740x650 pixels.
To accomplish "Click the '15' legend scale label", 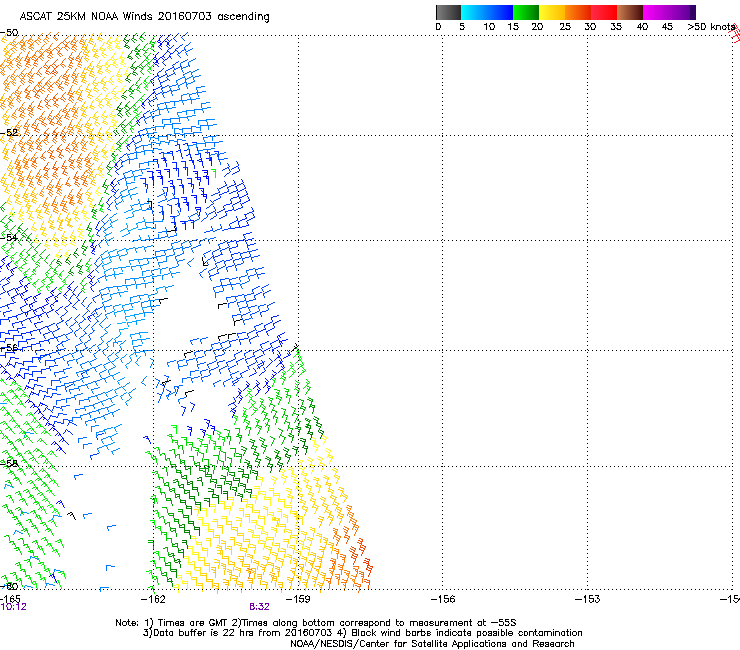I will (513, 27).
